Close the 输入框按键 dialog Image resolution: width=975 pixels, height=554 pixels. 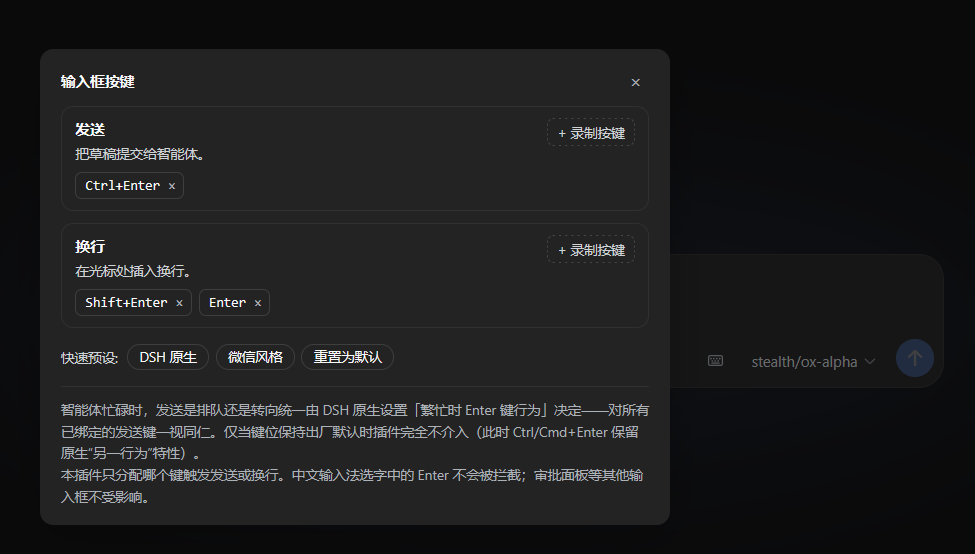635,83
